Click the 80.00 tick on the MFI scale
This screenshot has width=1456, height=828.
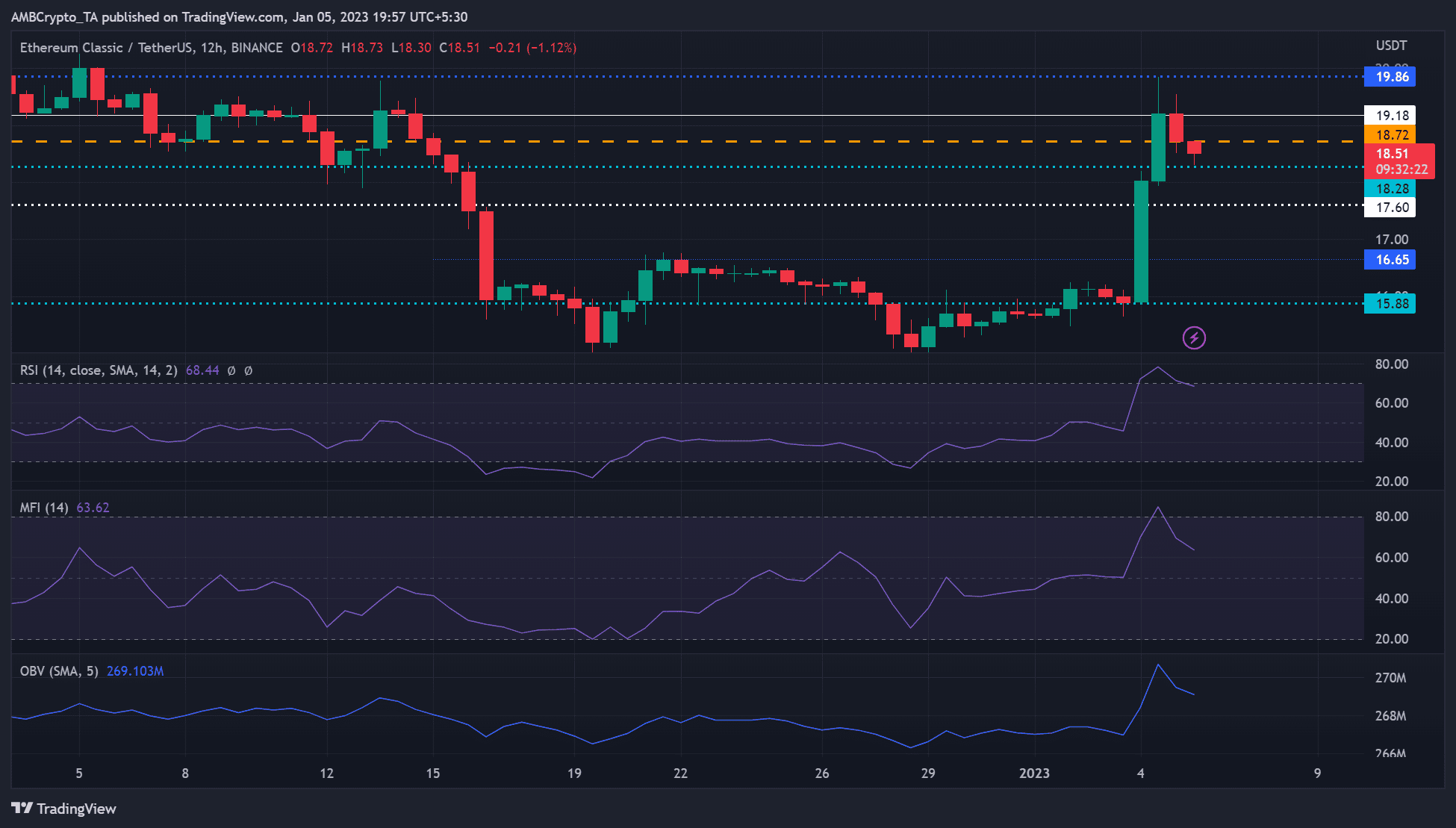coord(1392,517)
